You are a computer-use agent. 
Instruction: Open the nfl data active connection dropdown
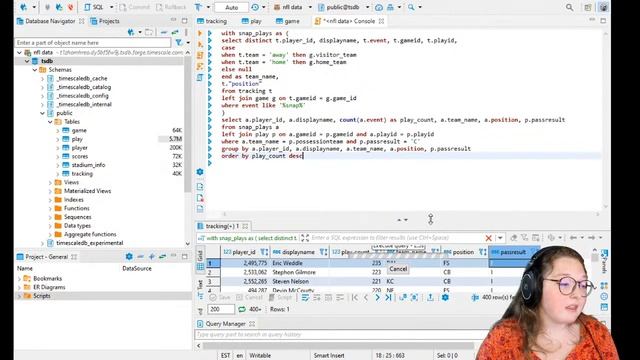[x=310, y=7]
